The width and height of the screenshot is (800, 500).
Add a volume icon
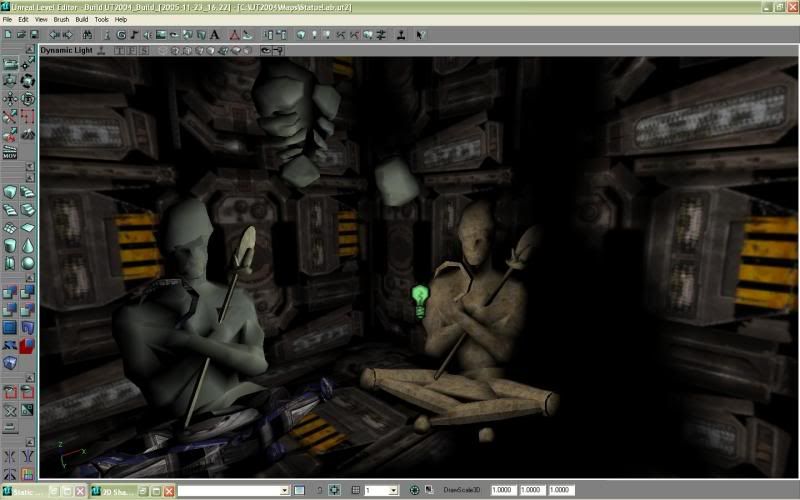pyautogui.click(x=10, y=363)
